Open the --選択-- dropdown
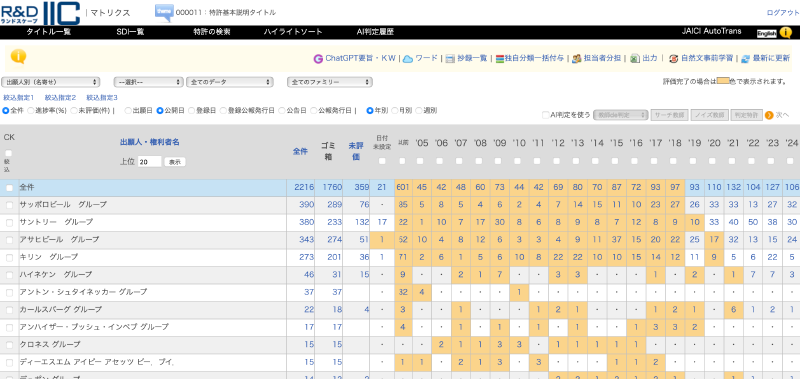Viewport: 800px width, 379px height. [148, 82]
